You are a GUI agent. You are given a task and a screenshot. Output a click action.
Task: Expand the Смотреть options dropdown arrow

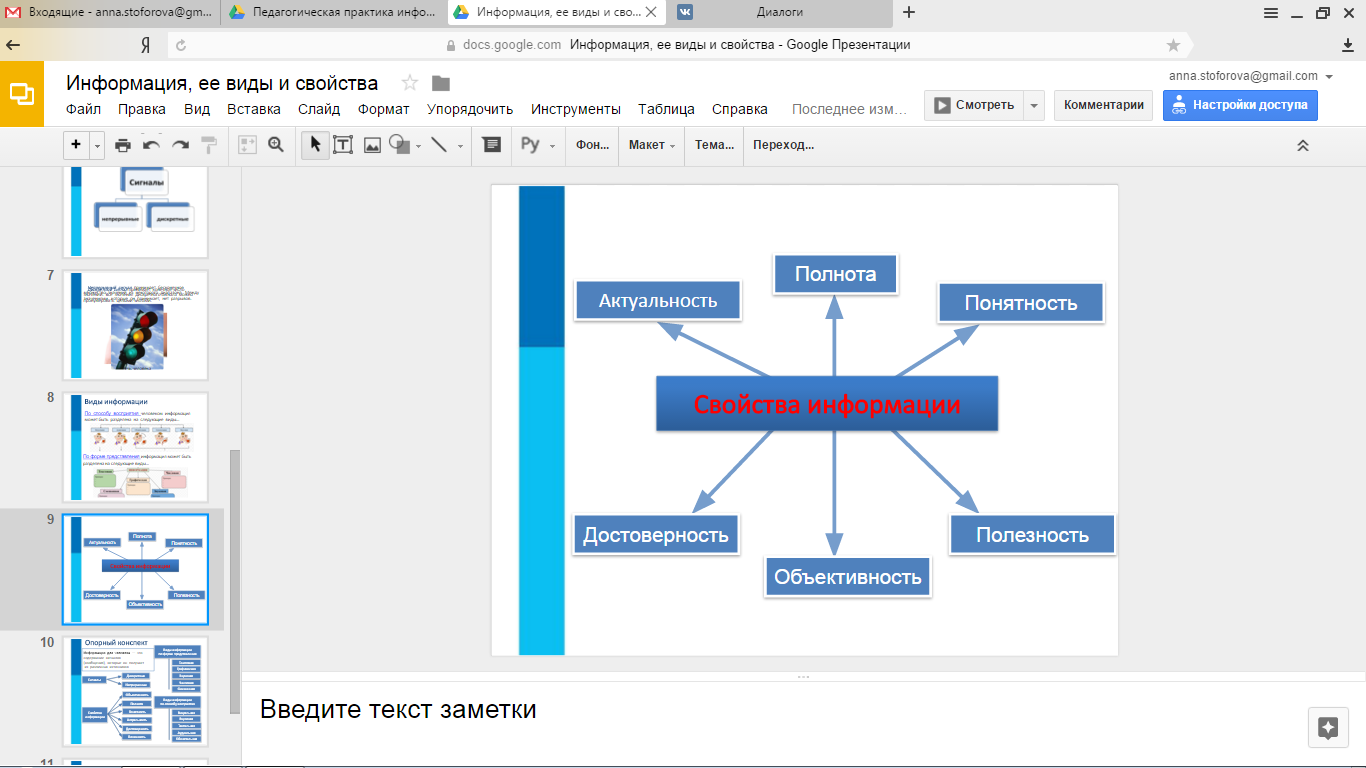coord(1034,105)
